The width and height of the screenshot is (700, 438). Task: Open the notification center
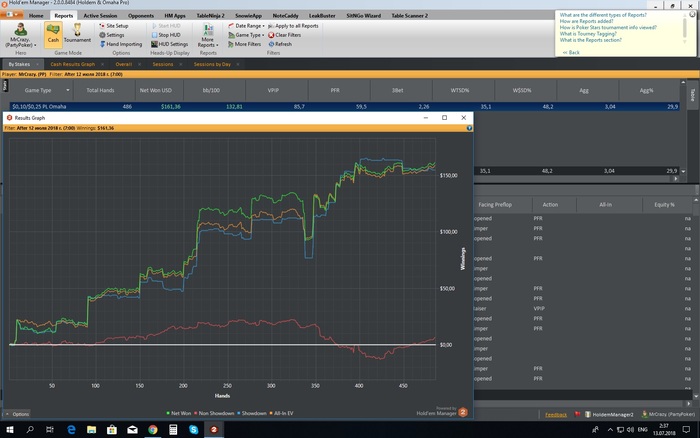686,430
